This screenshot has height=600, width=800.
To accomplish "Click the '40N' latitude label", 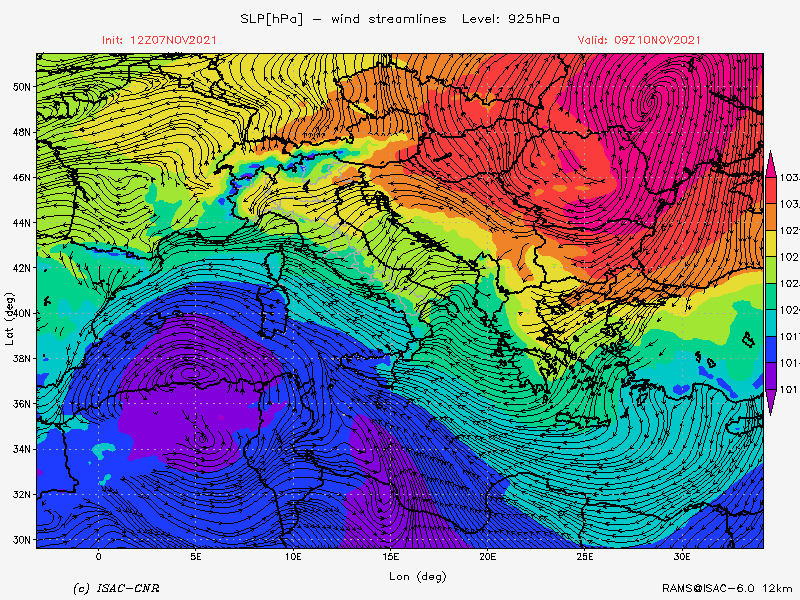I will click(x=21, y=313).
